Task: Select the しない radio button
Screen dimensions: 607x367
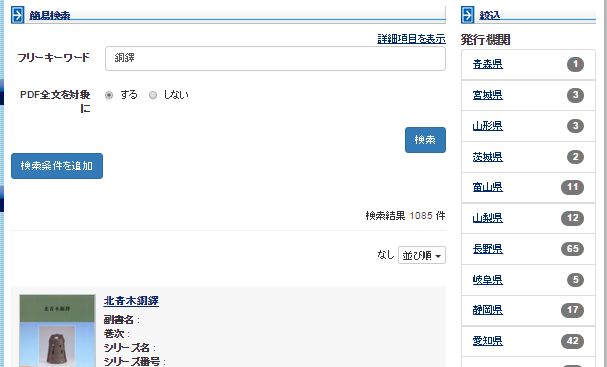Action: click(x=153, y=95)
